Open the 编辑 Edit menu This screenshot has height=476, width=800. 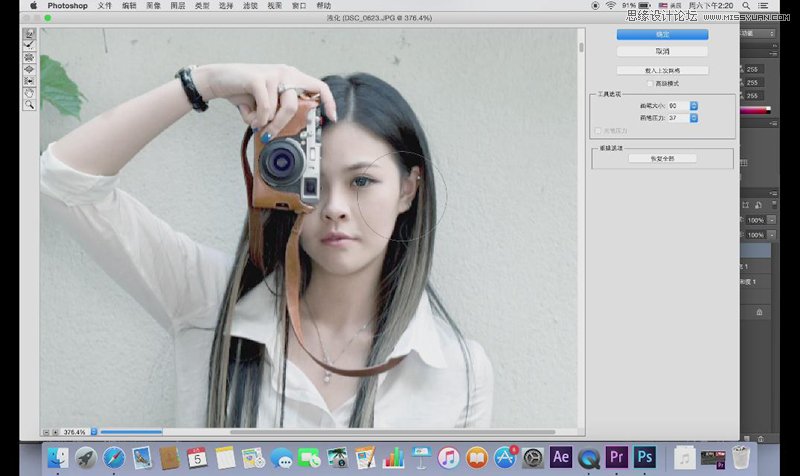tap(130, 6)
